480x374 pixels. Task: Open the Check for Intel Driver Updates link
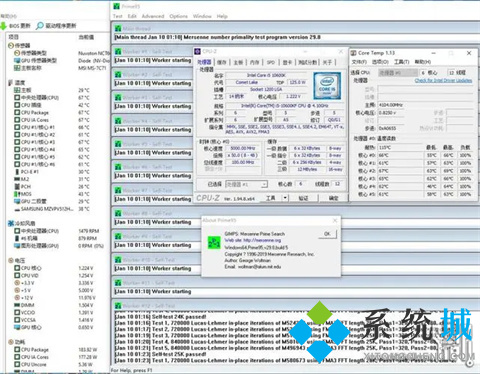(443, 80)
